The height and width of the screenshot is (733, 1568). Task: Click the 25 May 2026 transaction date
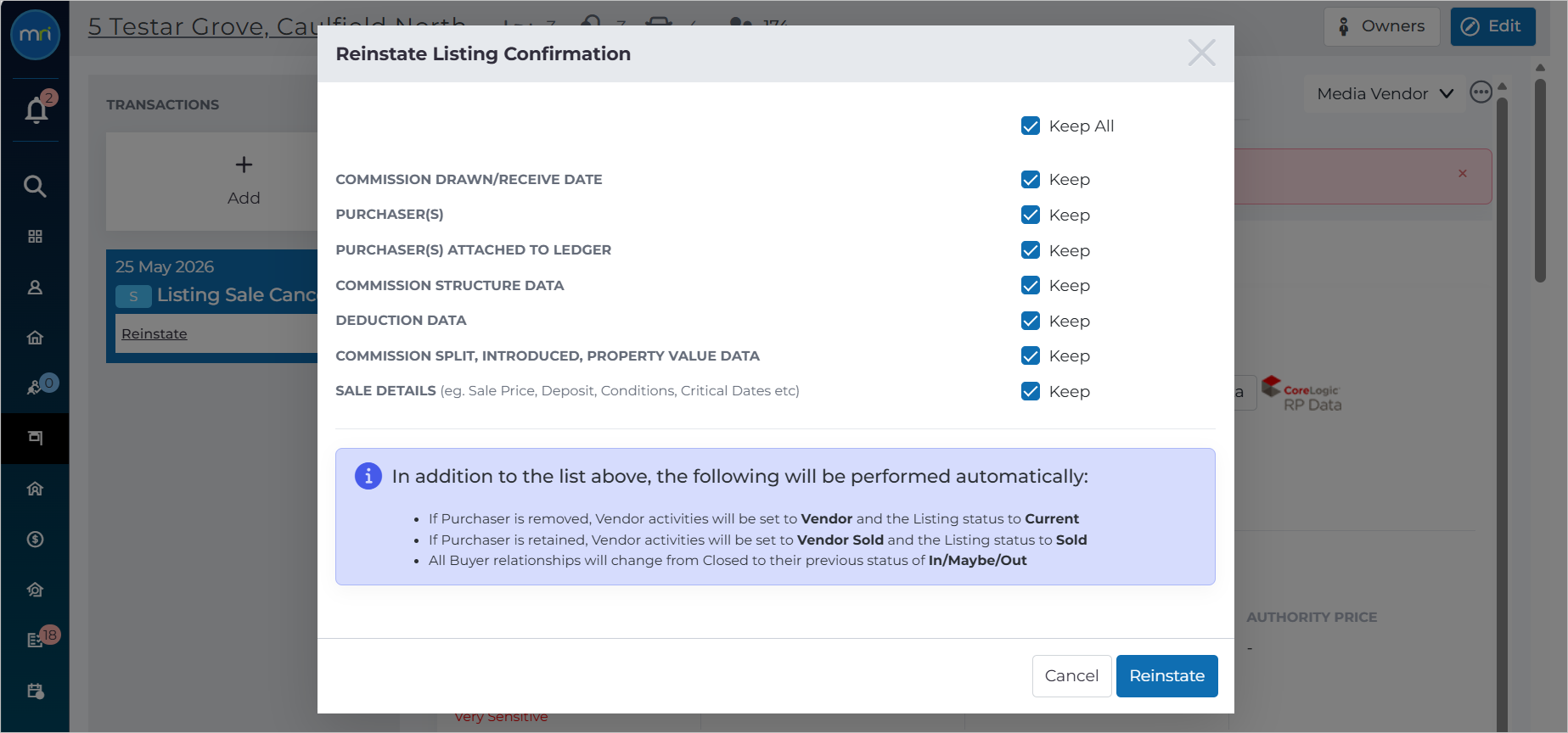(165, 266)
